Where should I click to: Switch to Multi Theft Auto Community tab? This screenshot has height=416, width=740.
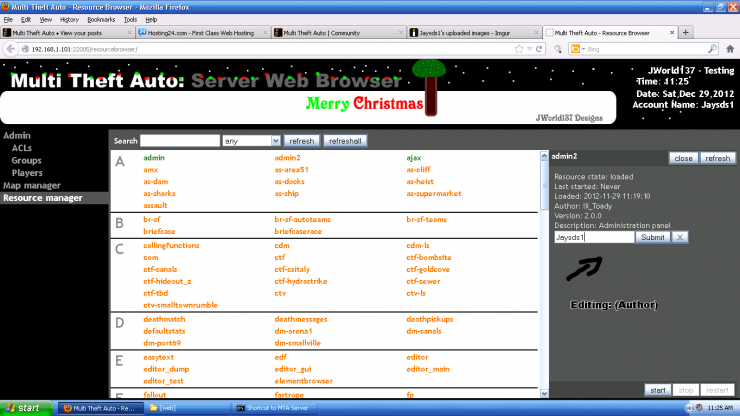tap(337, 33)
